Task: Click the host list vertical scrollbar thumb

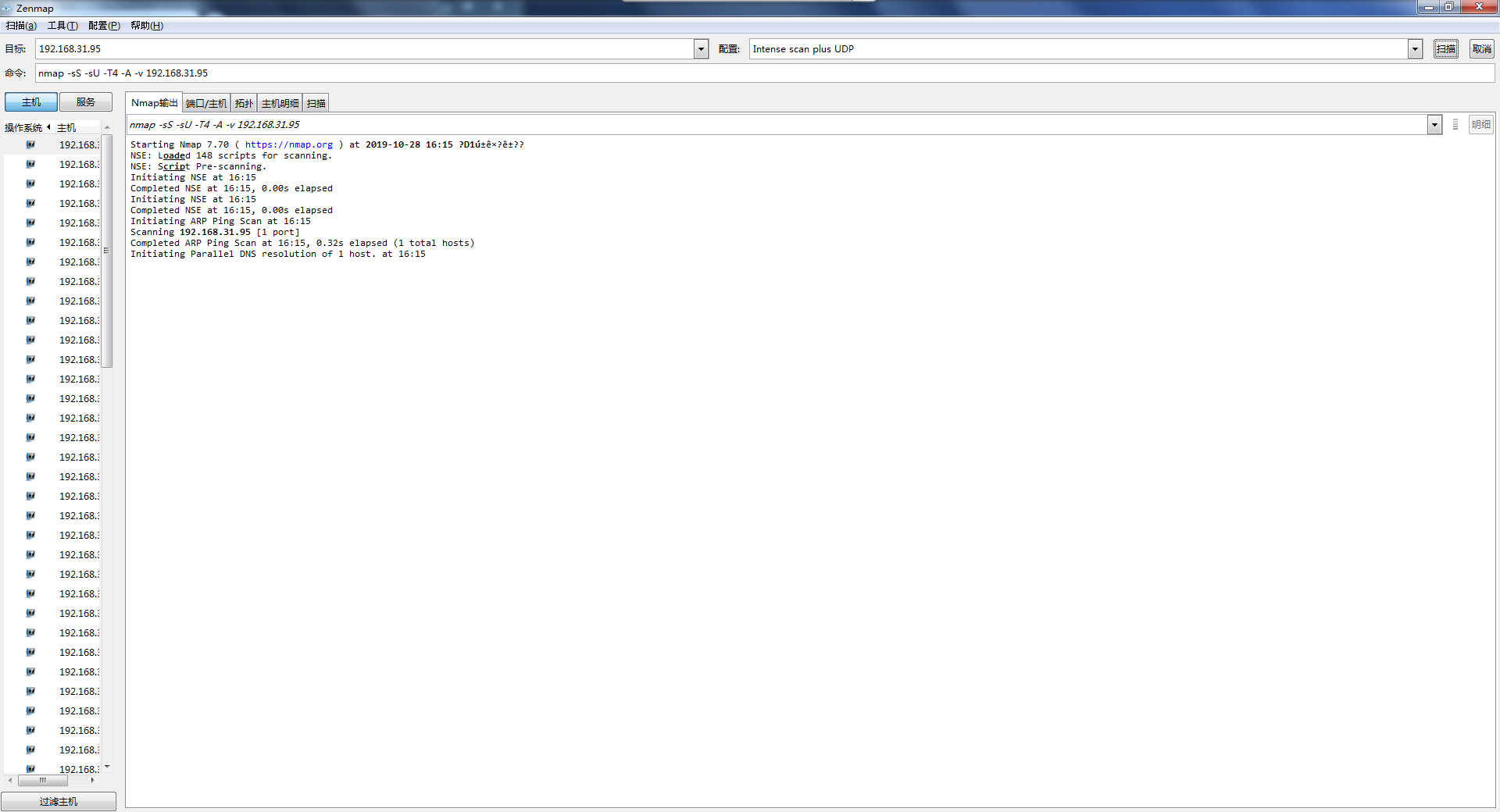Action: point(107,251)
